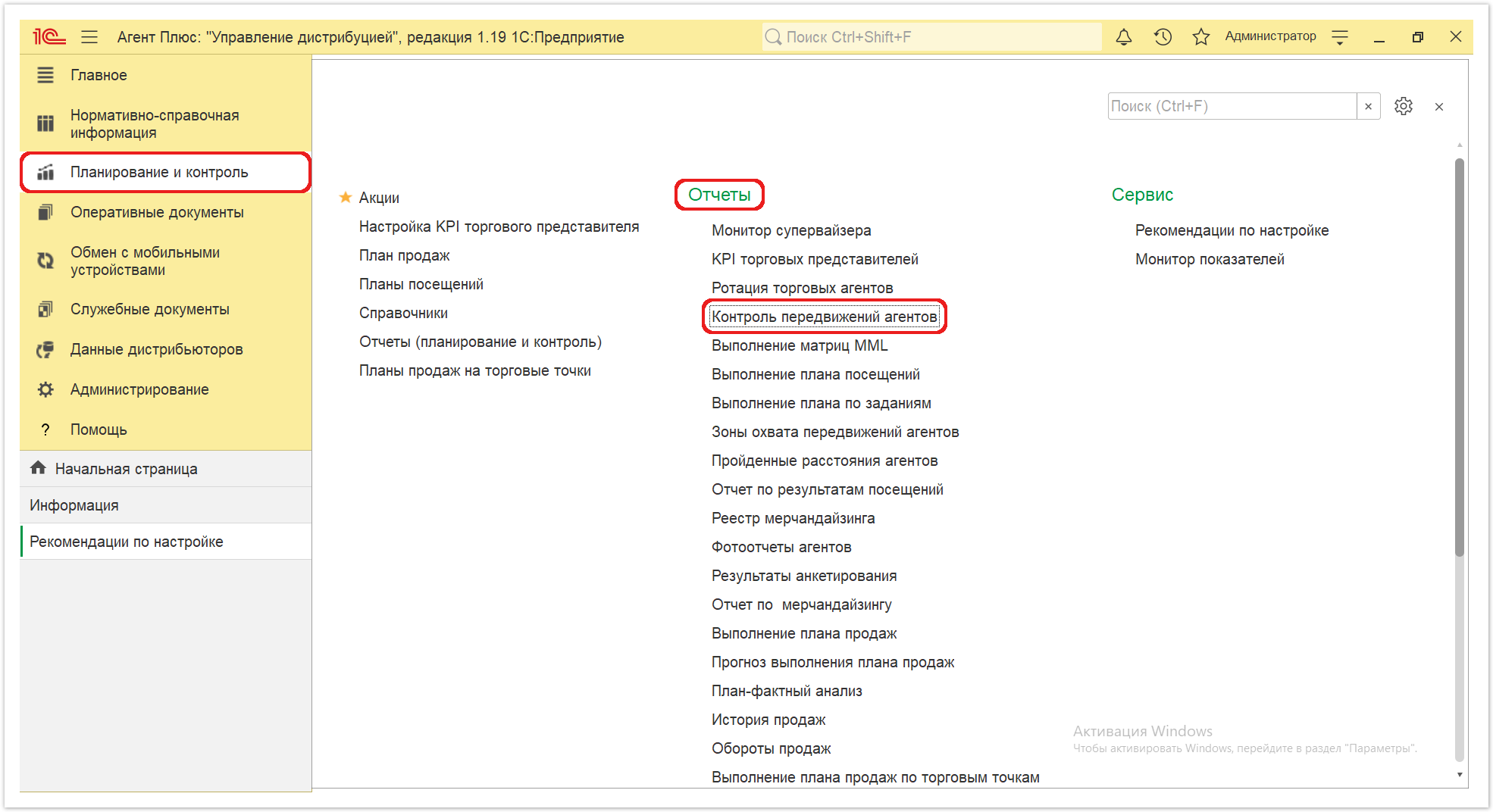This screenshot has width=1493, height=812.
Task: Open Контроль передвижений агентов report
Action: pos(825,317)
